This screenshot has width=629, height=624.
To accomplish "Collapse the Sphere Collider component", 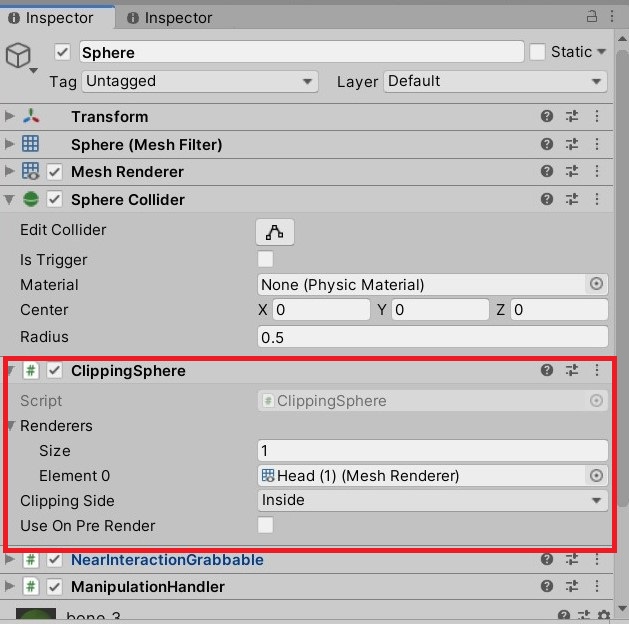I will click(x=9, y=199).
